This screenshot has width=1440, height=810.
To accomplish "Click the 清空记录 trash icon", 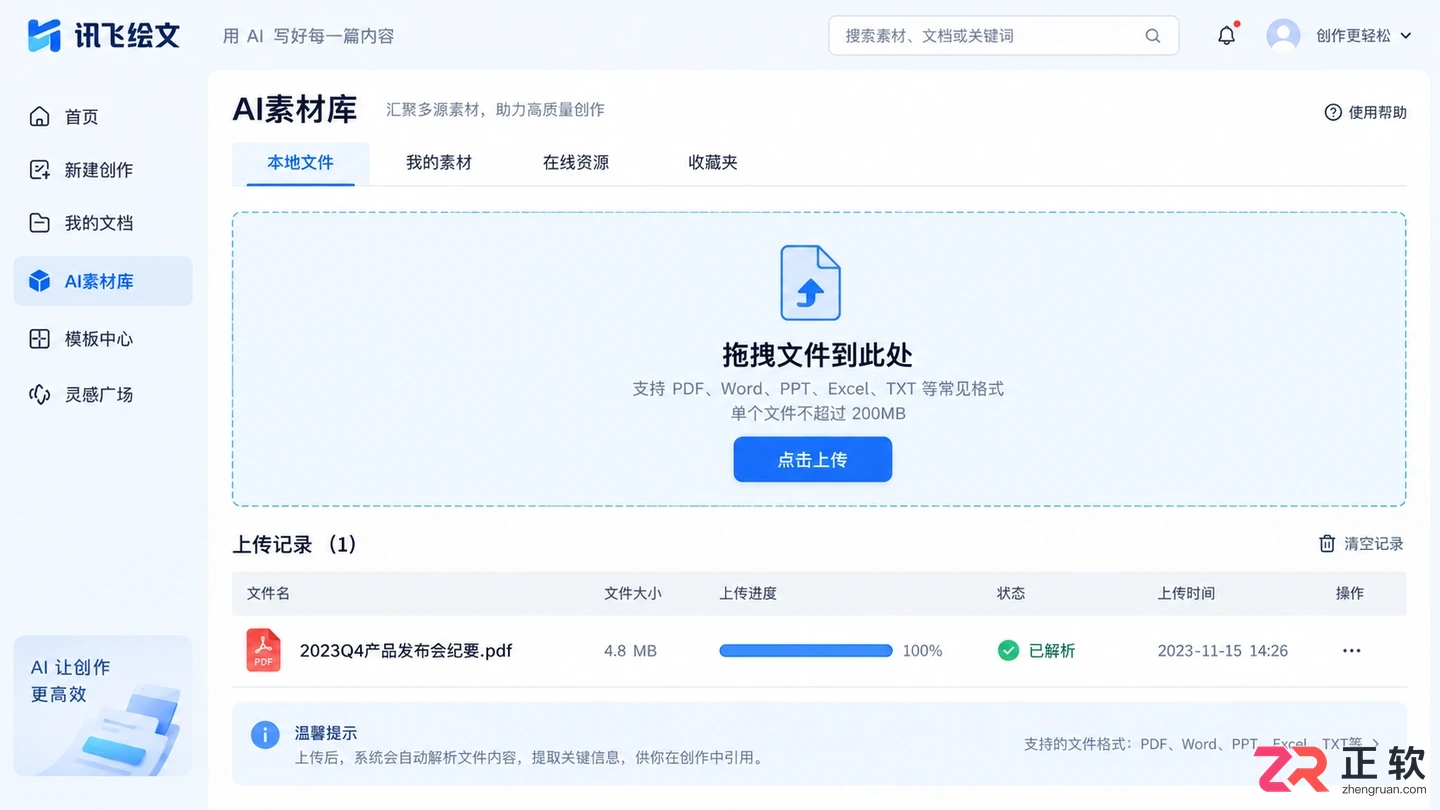I will [x=1327, y=544].
